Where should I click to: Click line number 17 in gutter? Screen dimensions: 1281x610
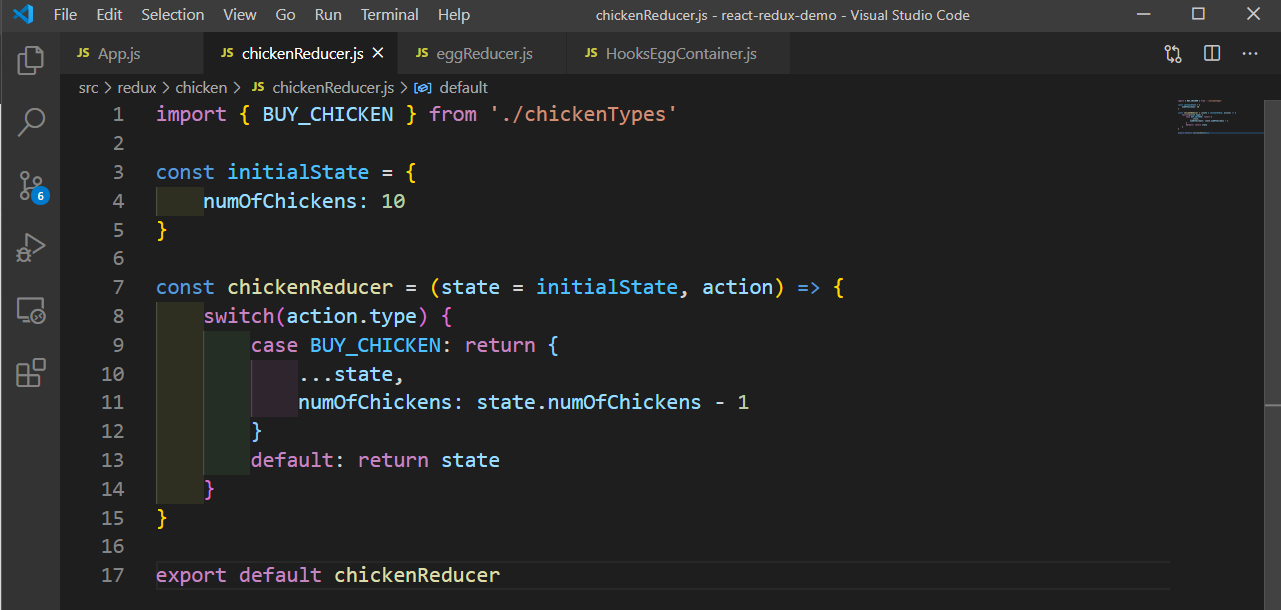tap(112, 575)
